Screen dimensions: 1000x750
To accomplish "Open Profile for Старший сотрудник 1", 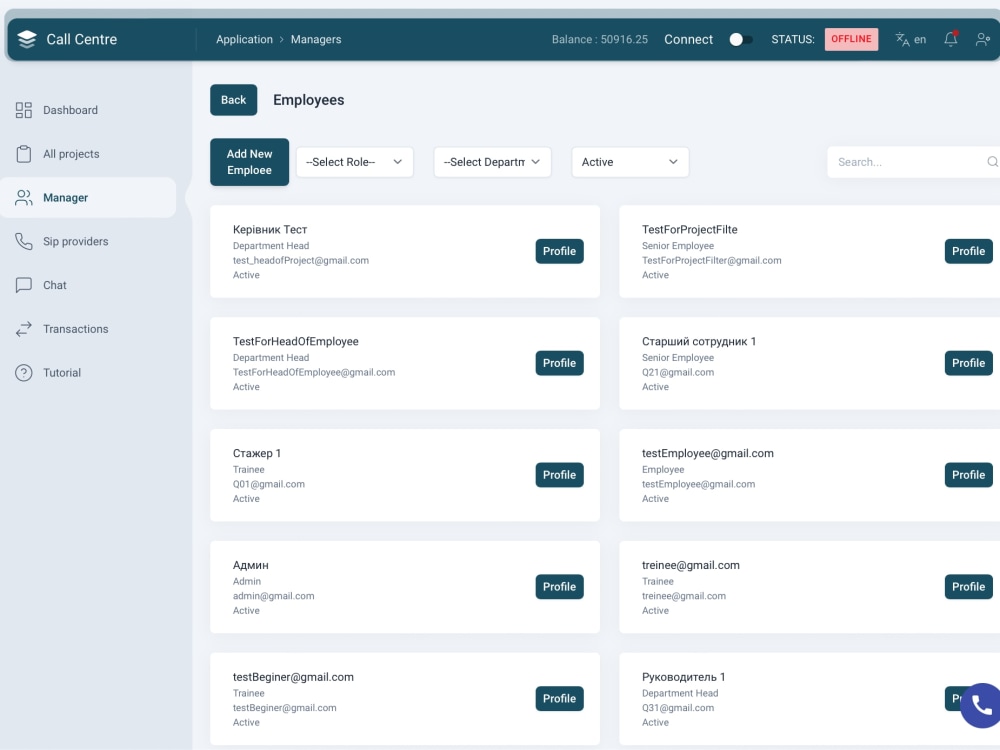I will [x=968, y=363].
